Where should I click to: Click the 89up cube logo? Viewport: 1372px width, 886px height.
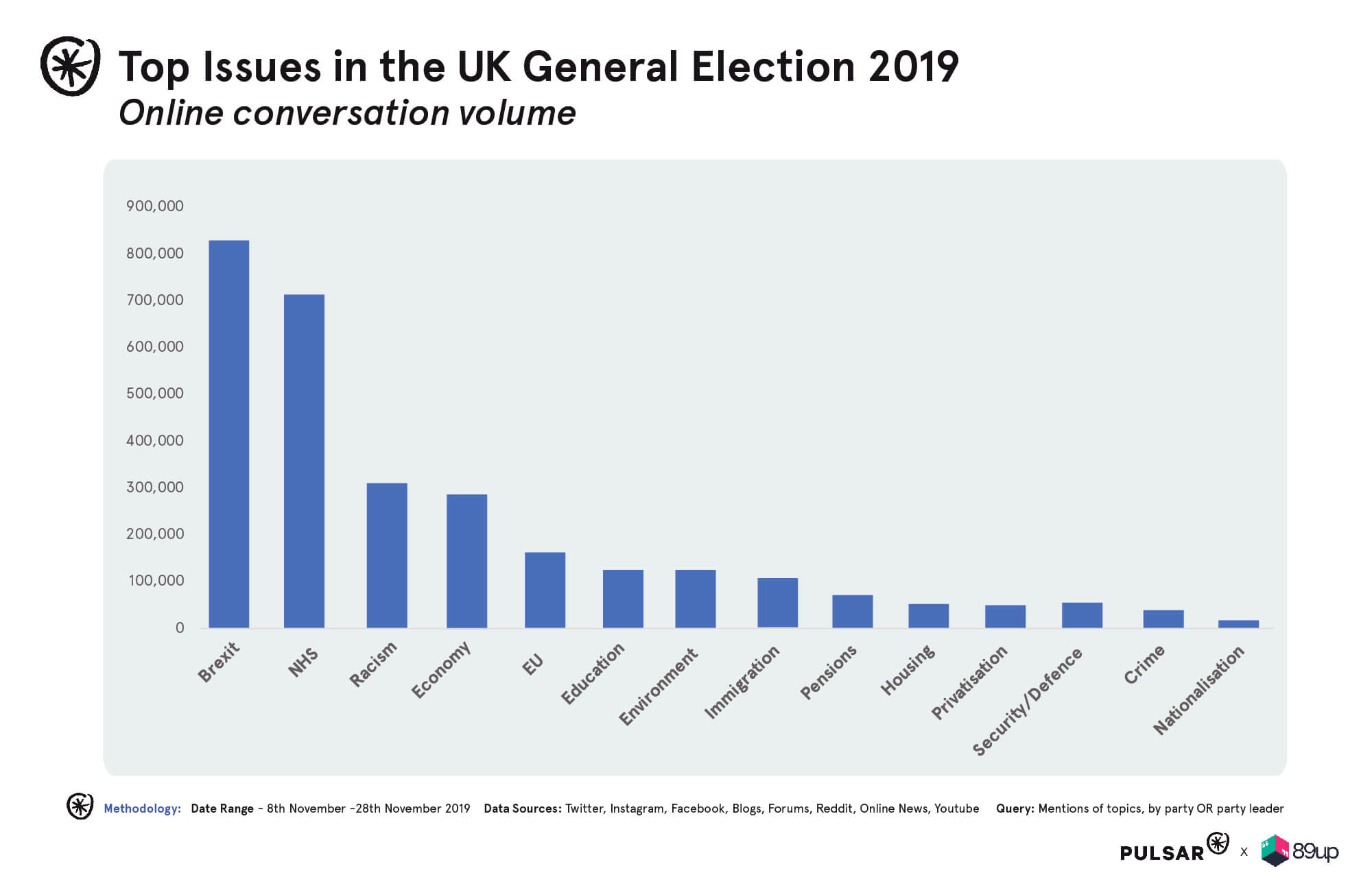(1275, 850)
